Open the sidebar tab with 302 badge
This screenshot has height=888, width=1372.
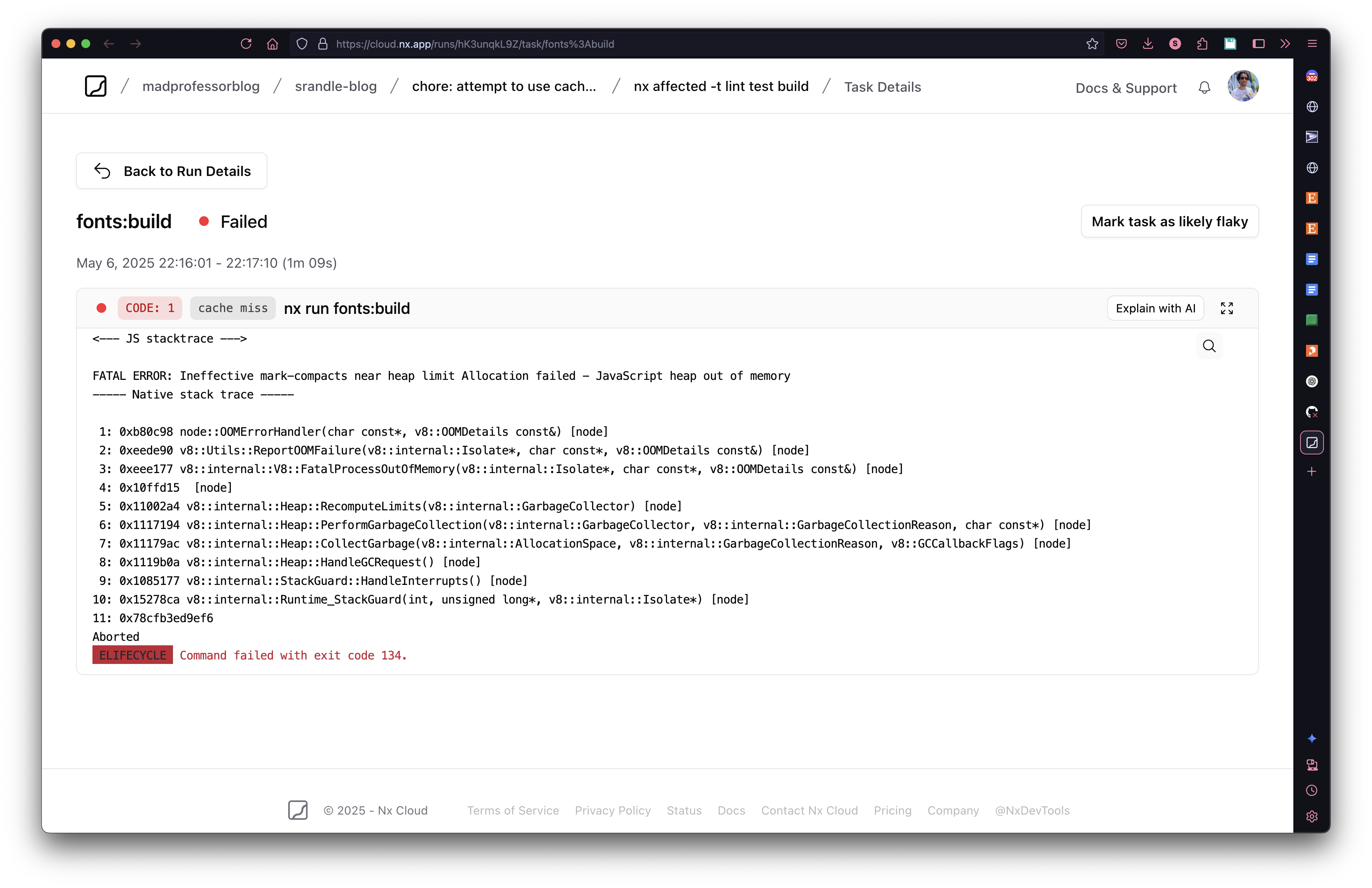(1312, 76)
